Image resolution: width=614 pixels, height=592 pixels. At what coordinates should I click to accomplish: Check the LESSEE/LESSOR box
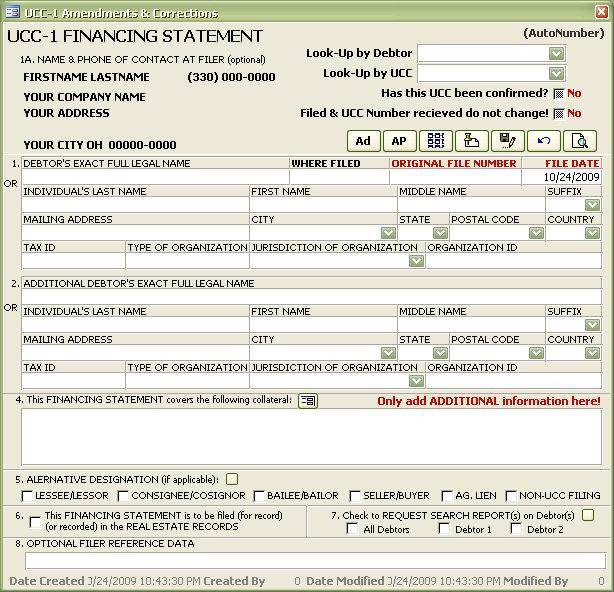tap(27, 496)
